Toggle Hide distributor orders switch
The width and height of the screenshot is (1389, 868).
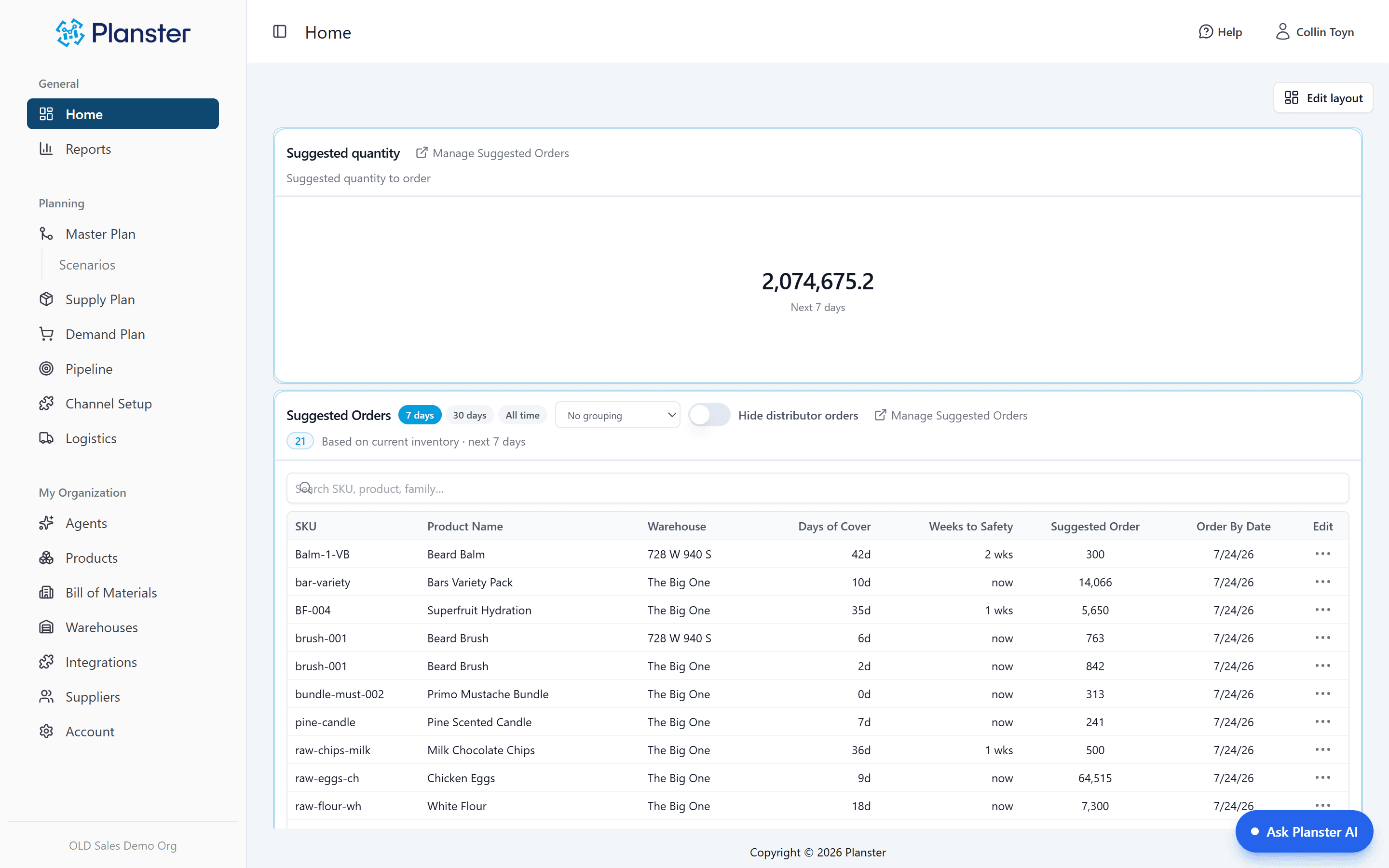point(709,415)
